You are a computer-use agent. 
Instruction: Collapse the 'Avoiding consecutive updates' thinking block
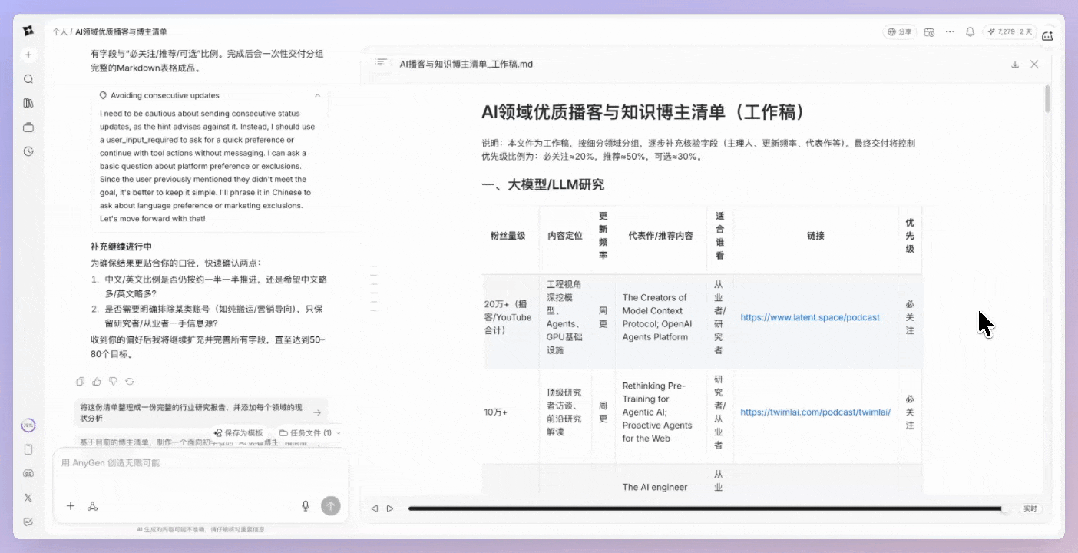coord(317,94)
